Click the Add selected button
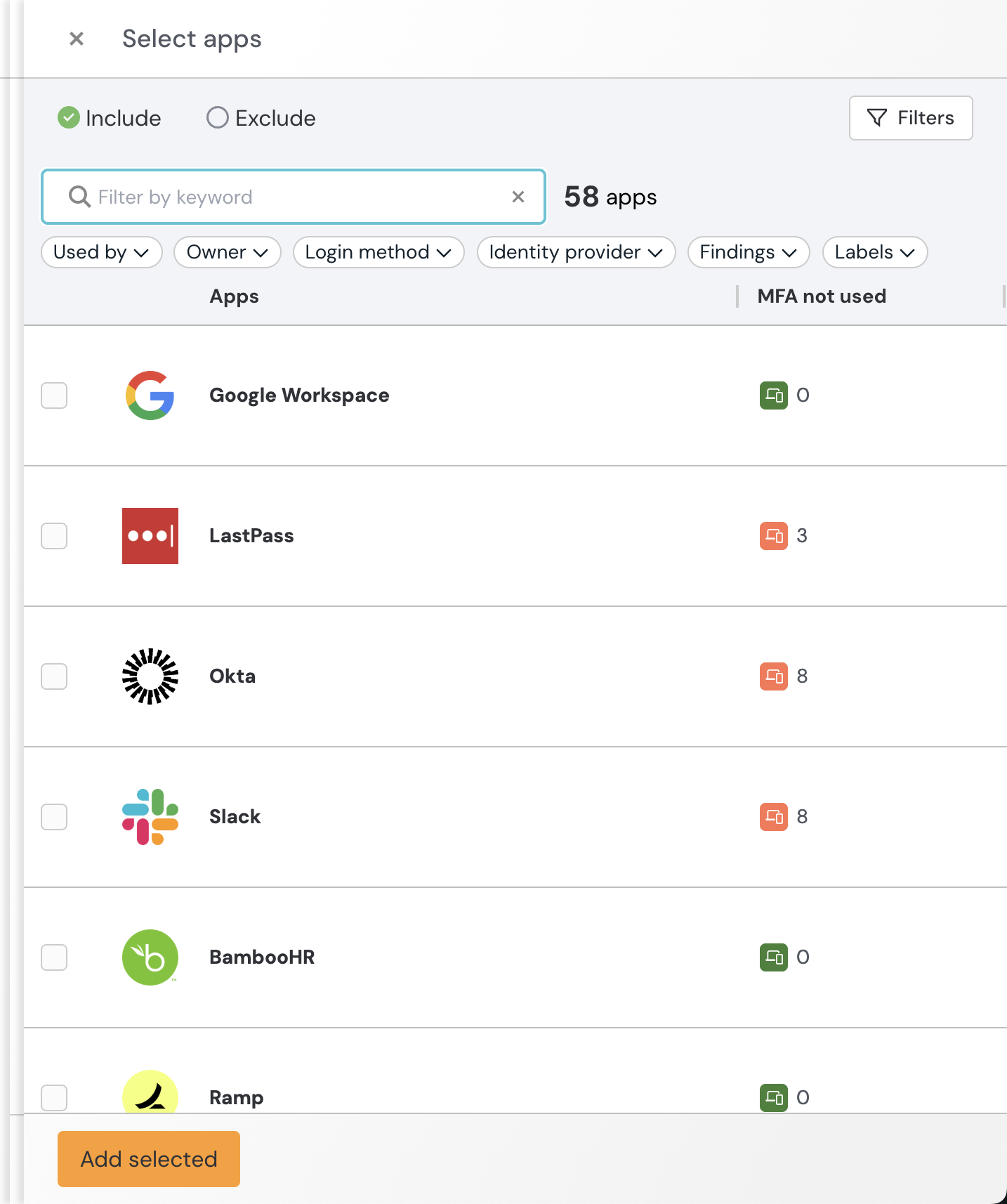 [149, 1159]
